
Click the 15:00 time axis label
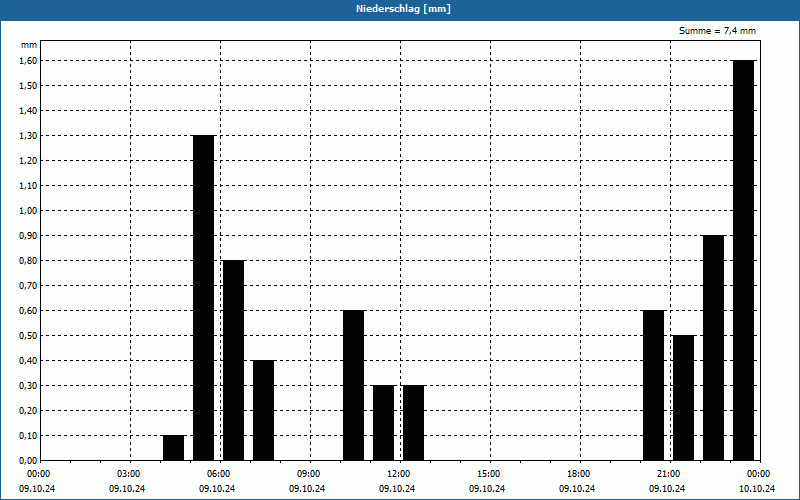tap(490, 474)
